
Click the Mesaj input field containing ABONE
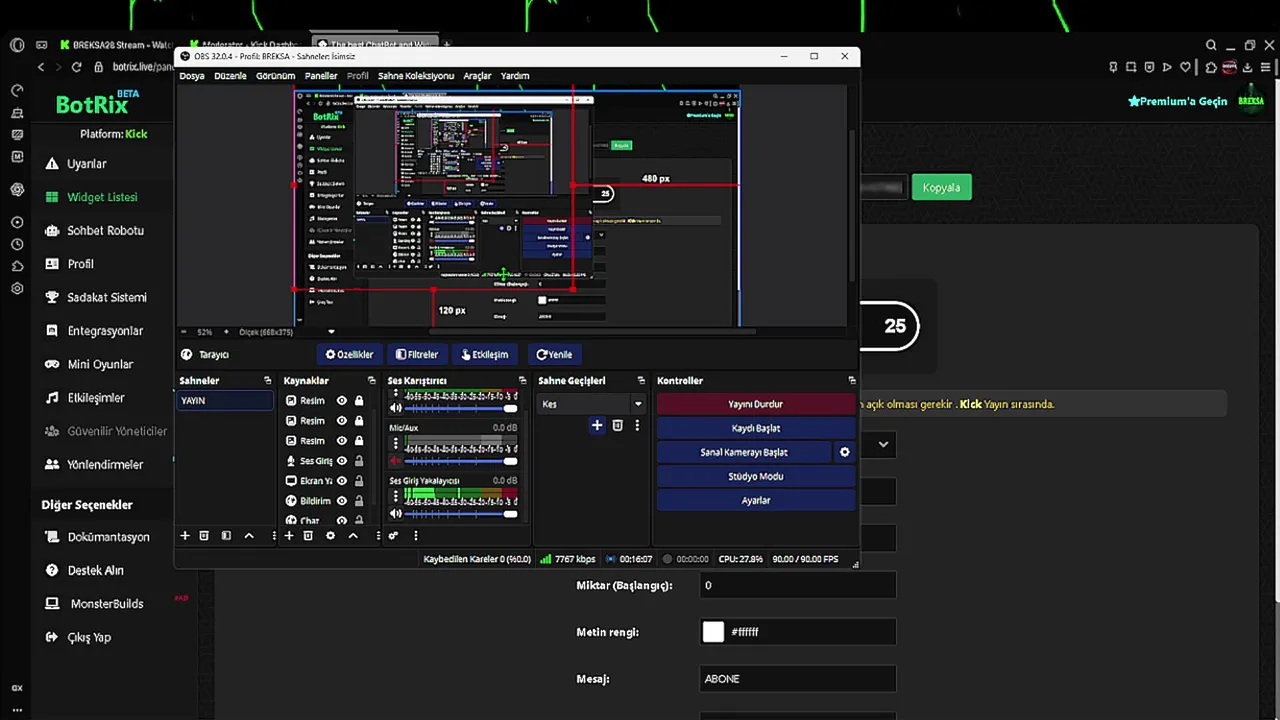[797, 679]
